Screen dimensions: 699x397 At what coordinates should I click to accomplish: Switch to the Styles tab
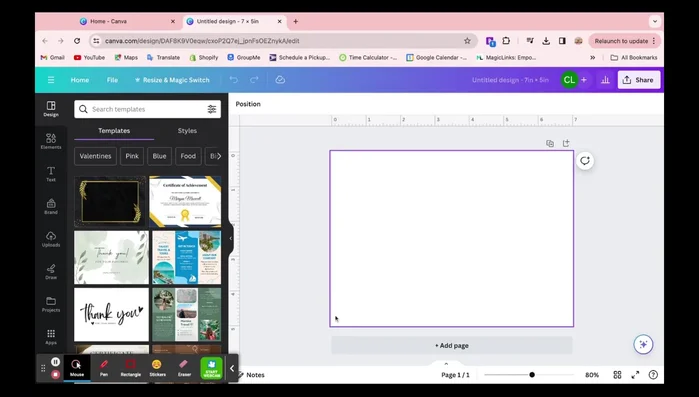(187, 131)
